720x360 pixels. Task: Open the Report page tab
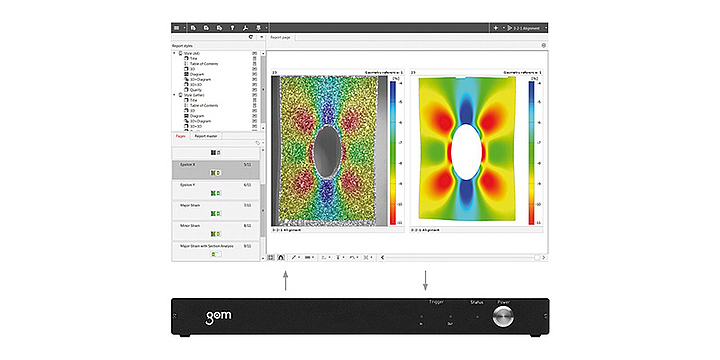coord(280,37)
